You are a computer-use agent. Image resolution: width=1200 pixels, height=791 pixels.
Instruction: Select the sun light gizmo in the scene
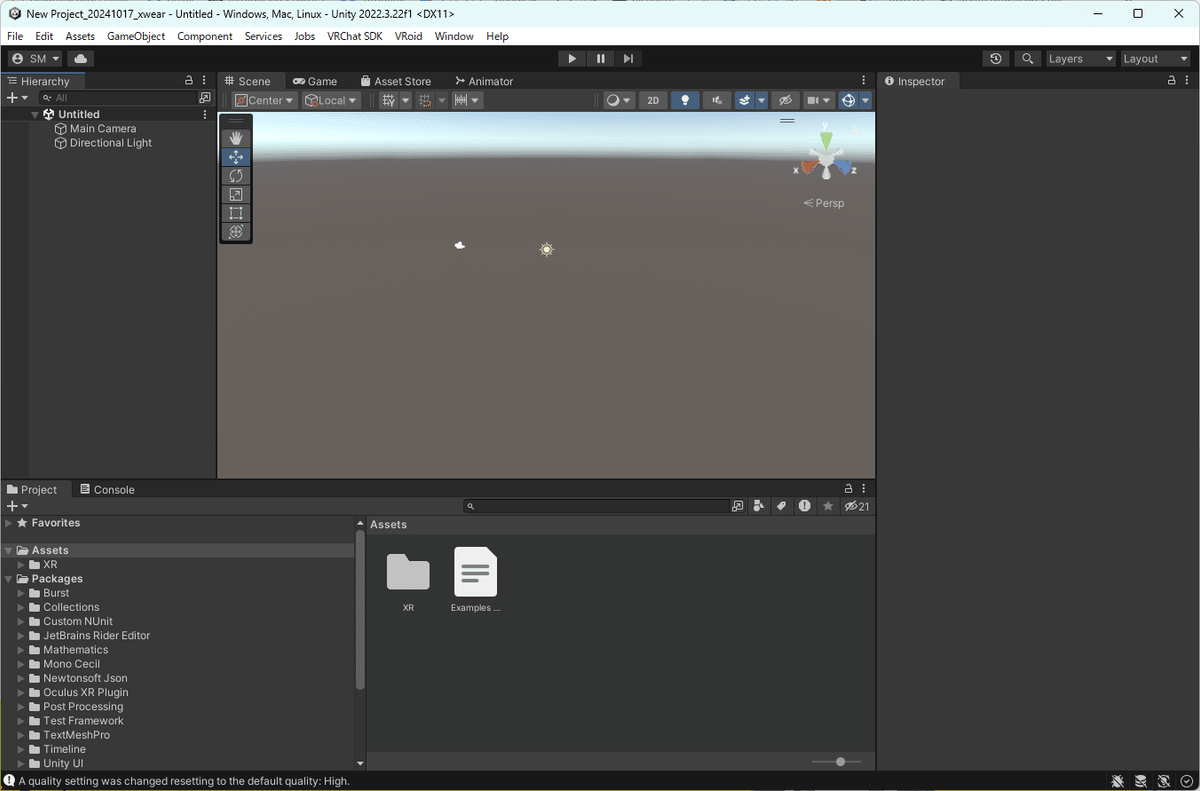(546, 249)
